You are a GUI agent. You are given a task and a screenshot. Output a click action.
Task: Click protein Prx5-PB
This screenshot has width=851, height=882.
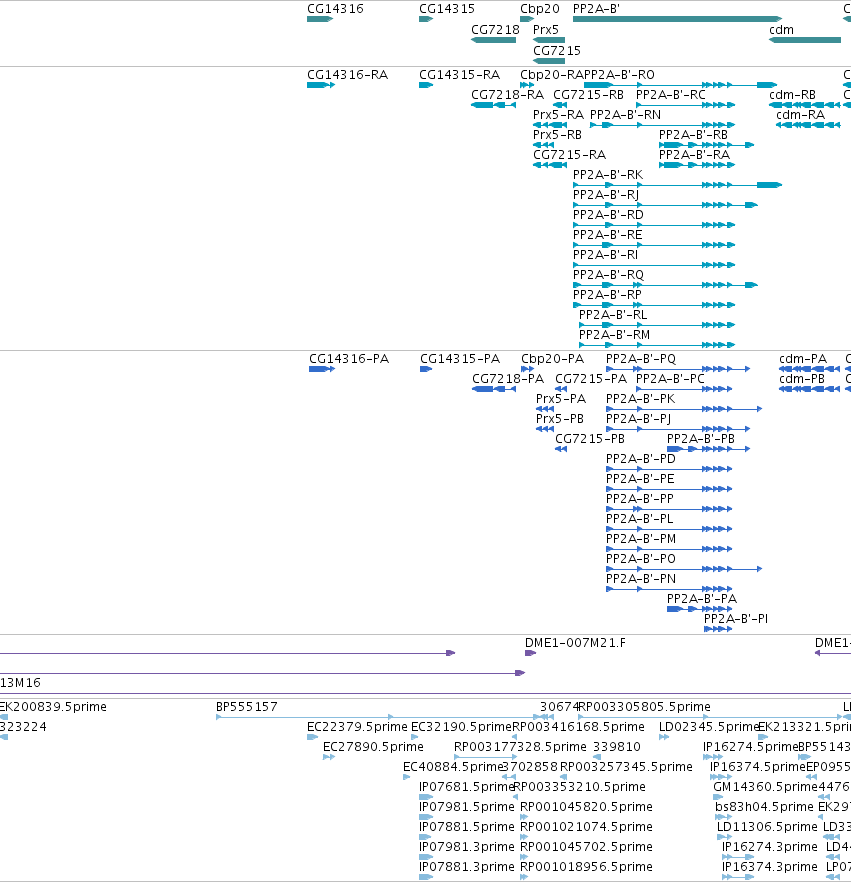click(545, 429)
